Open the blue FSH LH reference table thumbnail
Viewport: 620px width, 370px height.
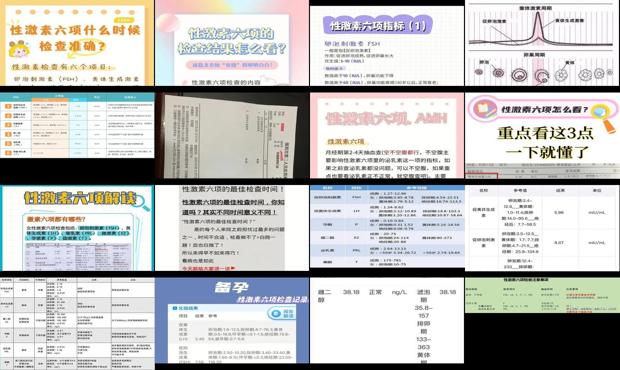pos(387,227)
